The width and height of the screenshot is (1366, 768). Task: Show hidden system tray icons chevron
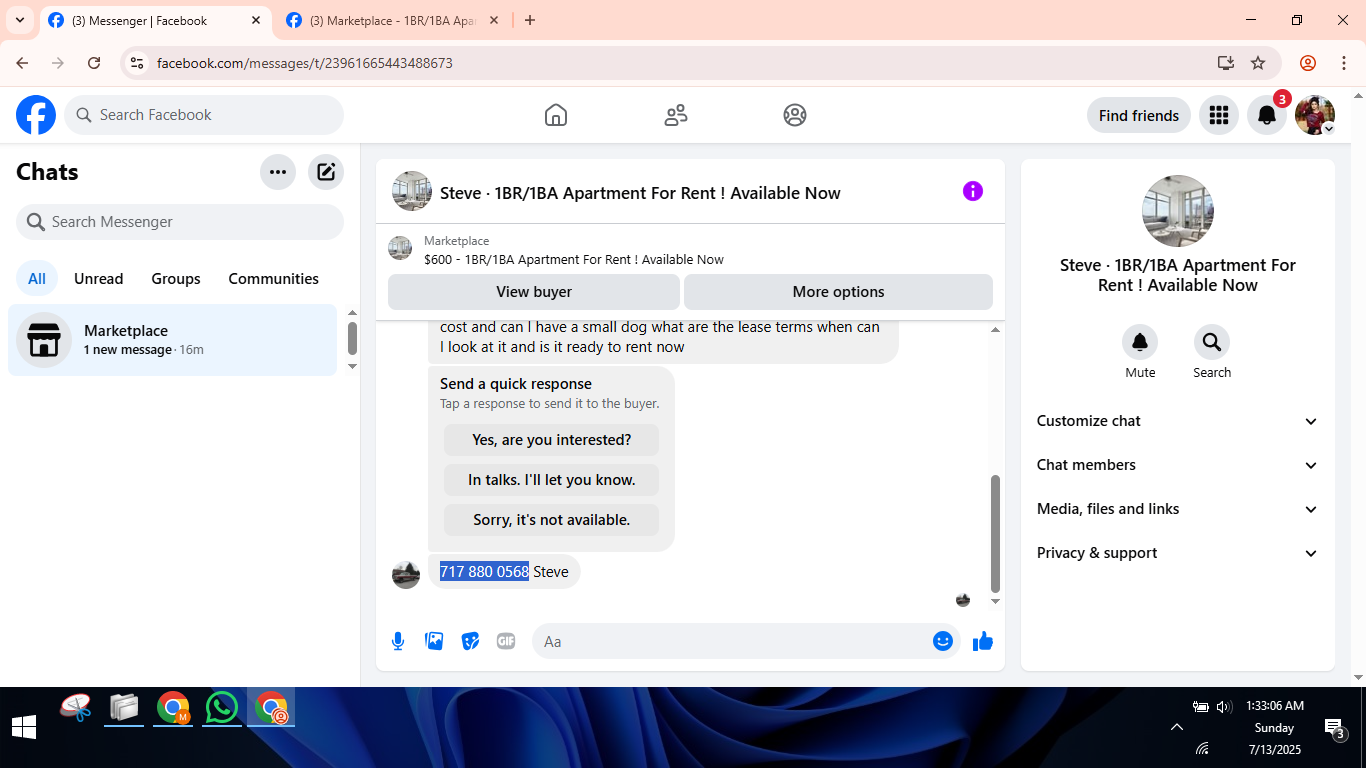coord(1176,727)
